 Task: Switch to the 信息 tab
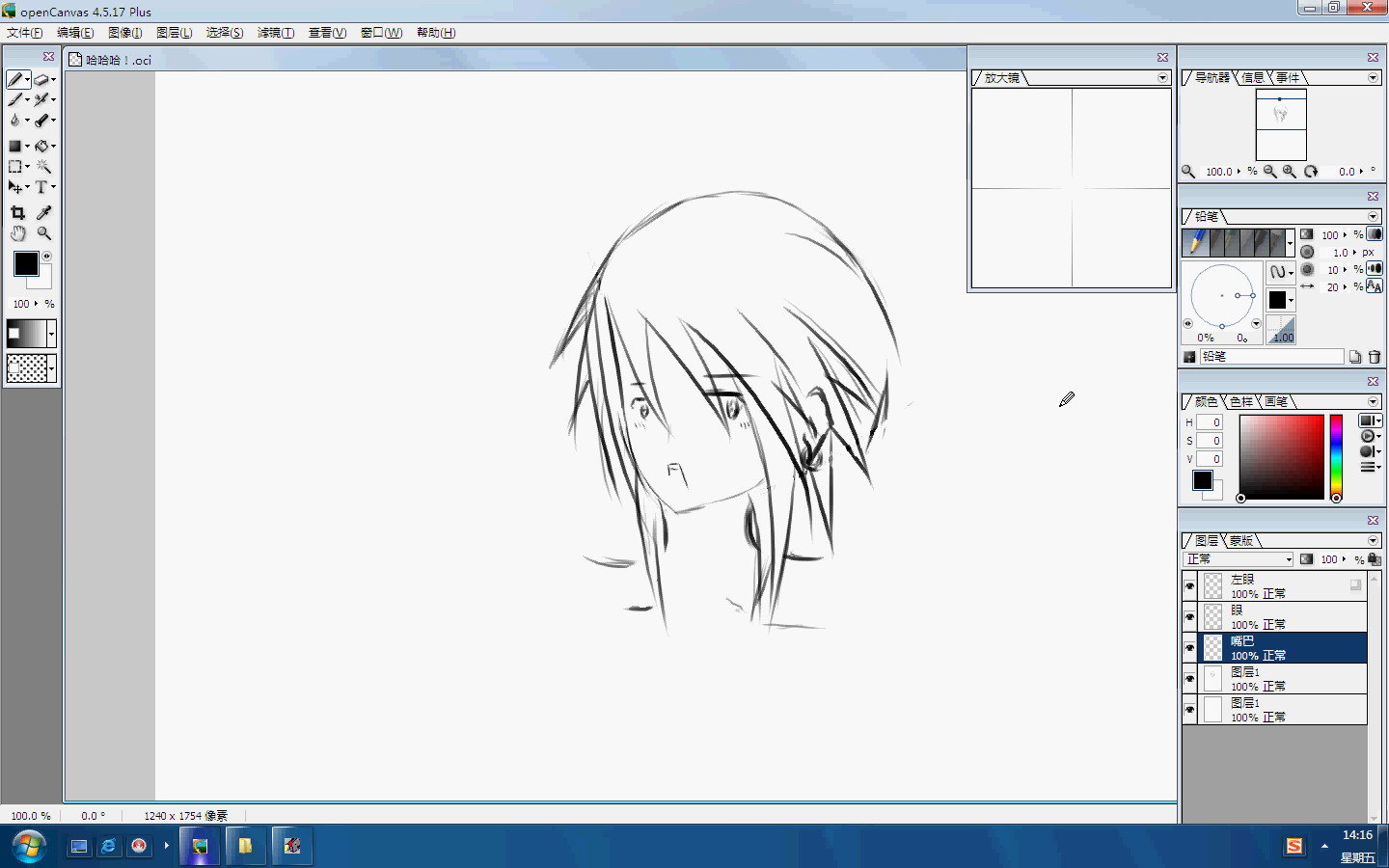1253,77
